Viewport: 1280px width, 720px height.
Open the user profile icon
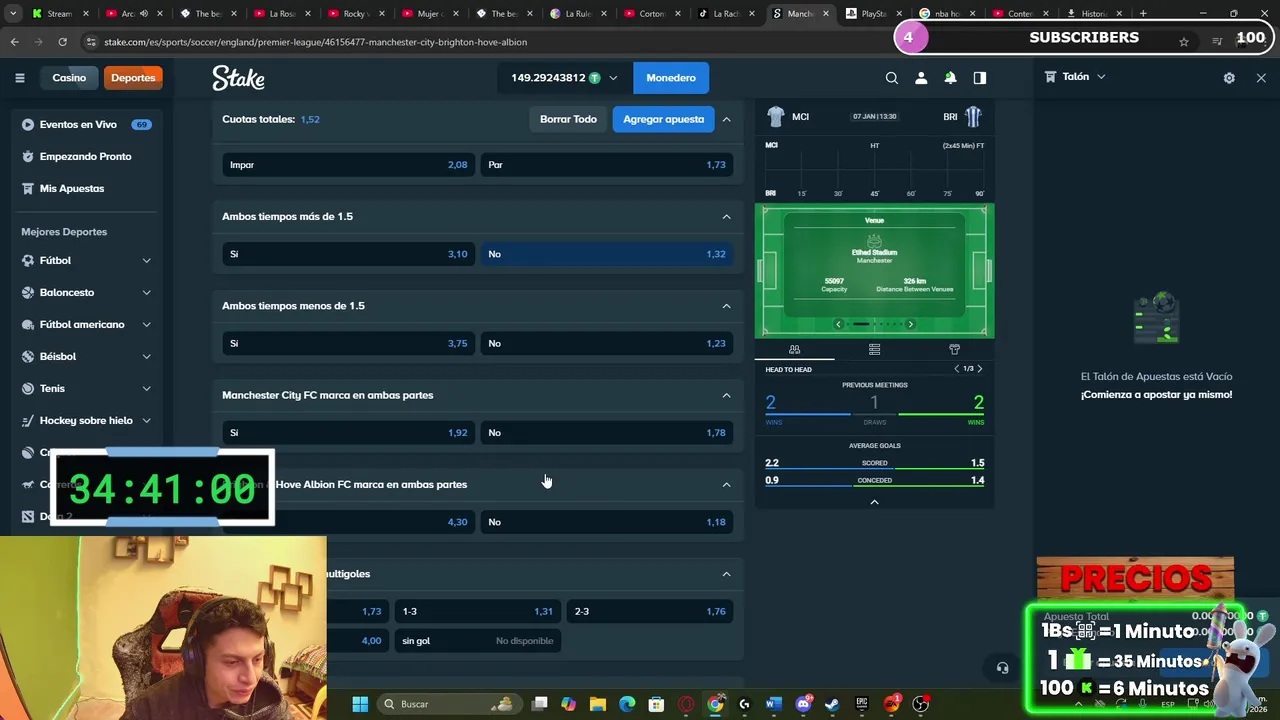click(921, 78)
